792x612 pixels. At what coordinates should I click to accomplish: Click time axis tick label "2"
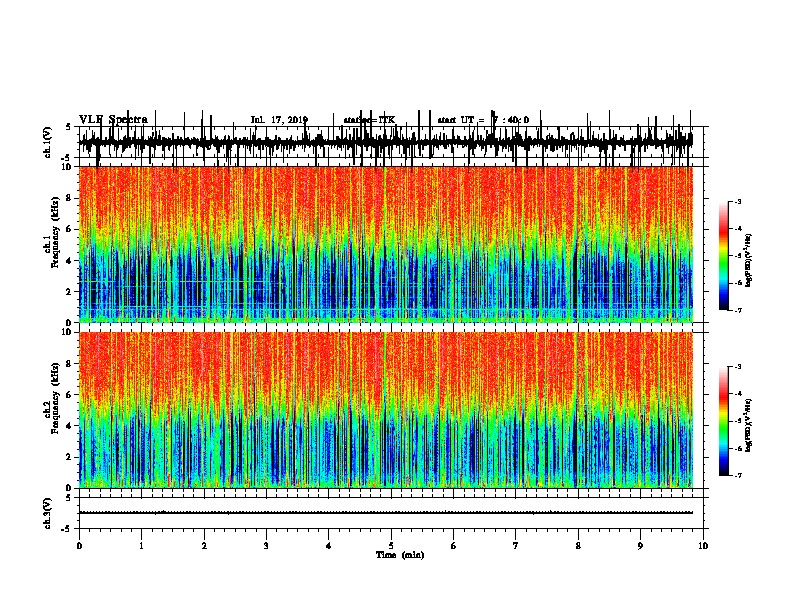[204, 546]
